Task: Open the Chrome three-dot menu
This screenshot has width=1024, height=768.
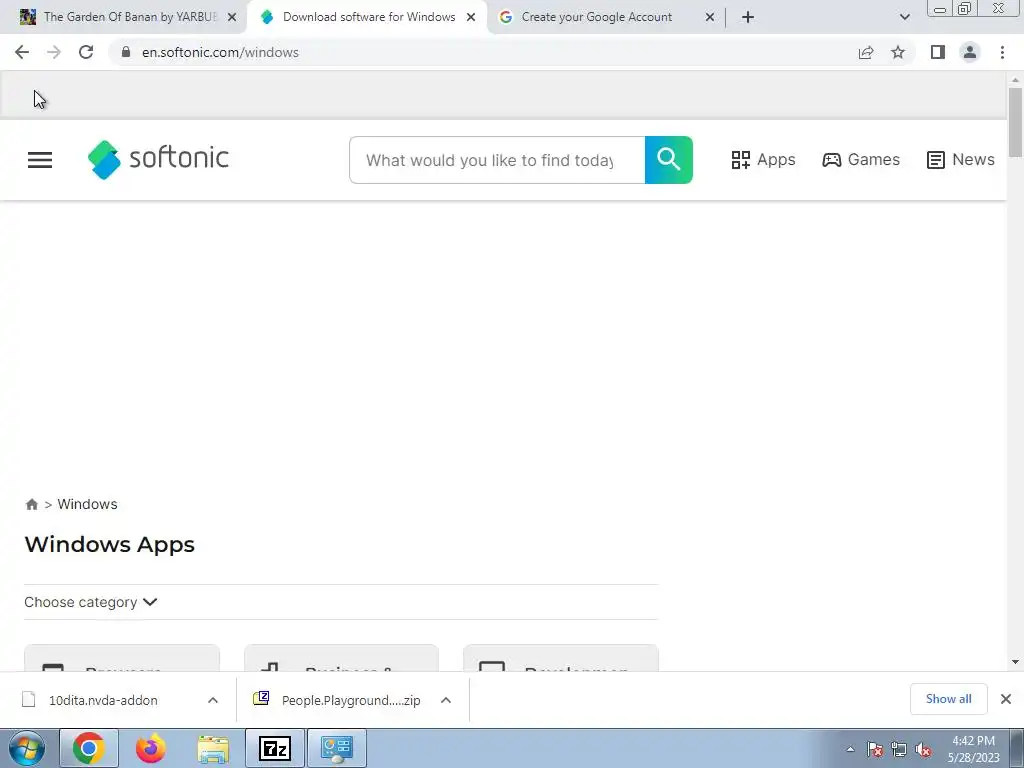Action: pos(1002,52)
